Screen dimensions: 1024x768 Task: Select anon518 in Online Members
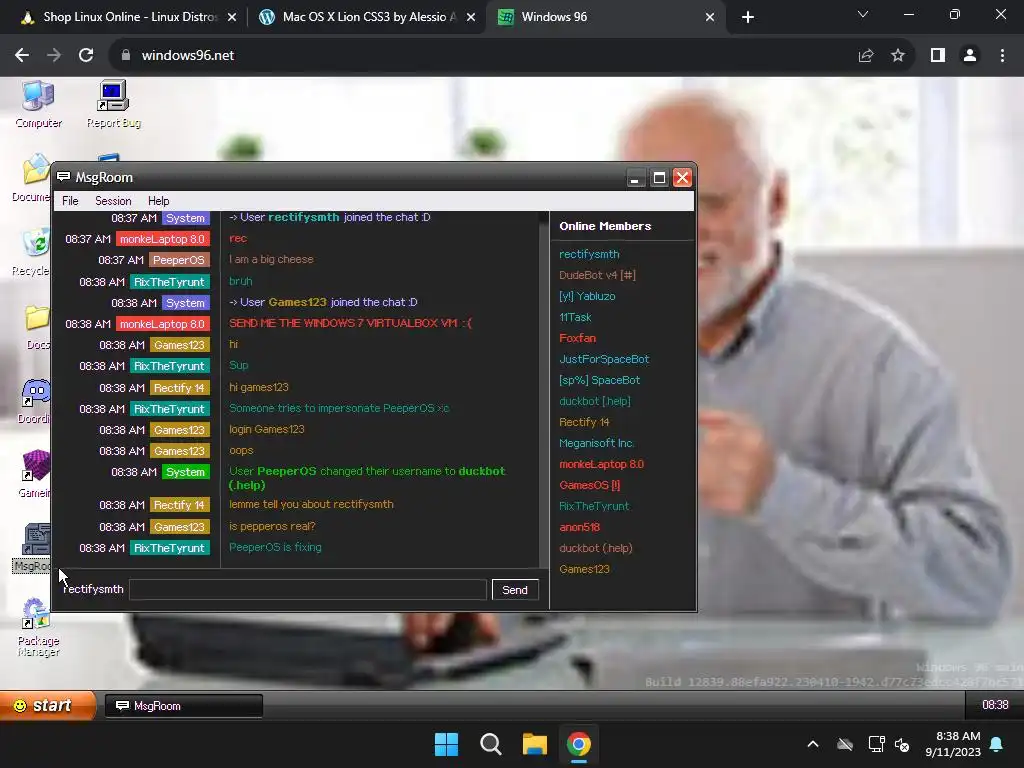pyautogui.click(x=579, y=526)
